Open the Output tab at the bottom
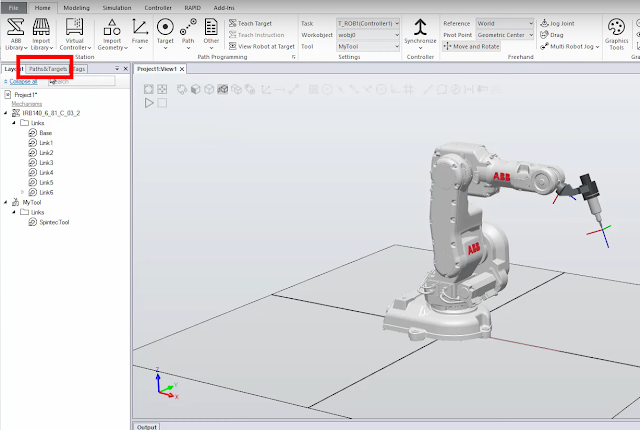This screenshot has width=640, height=430. pos(147,427)
